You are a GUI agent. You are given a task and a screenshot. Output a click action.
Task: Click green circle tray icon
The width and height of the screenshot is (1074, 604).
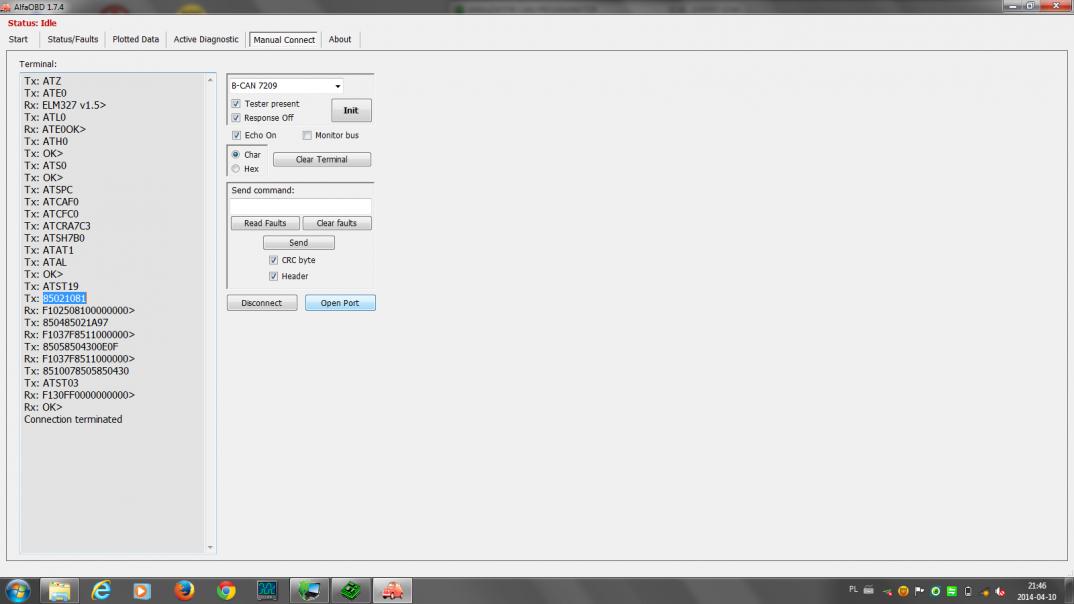936,591
